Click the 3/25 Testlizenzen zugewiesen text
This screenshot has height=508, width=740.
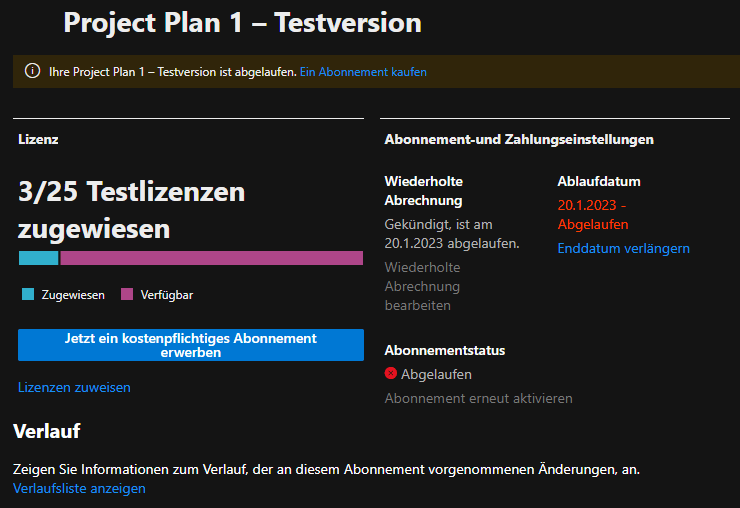[132, 210]
